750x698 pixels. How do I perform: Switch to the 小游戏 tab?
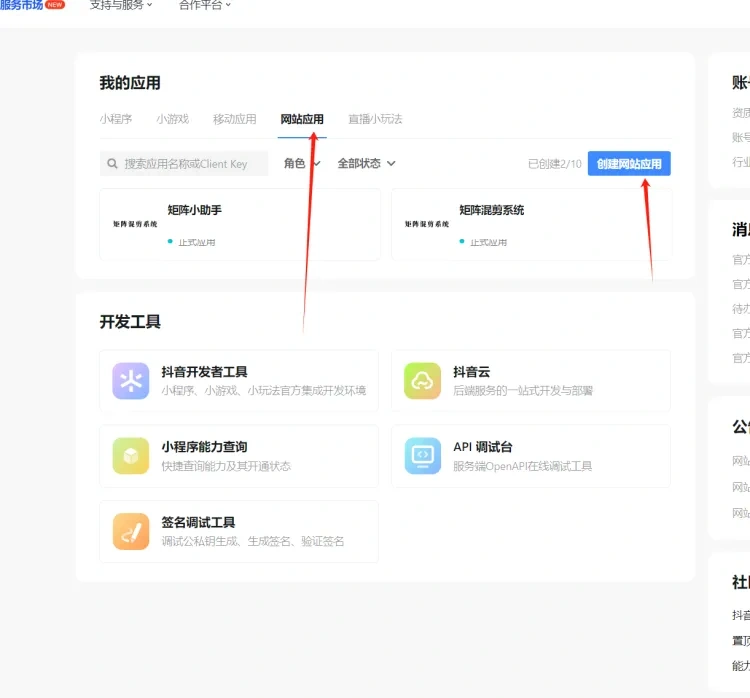click(x=173, y=119)
